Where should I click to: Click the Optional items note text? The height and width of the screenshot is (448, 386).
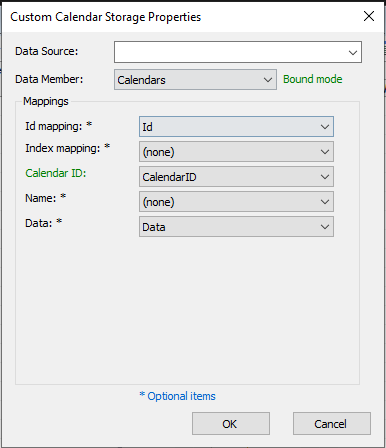(x=177, y=396)
